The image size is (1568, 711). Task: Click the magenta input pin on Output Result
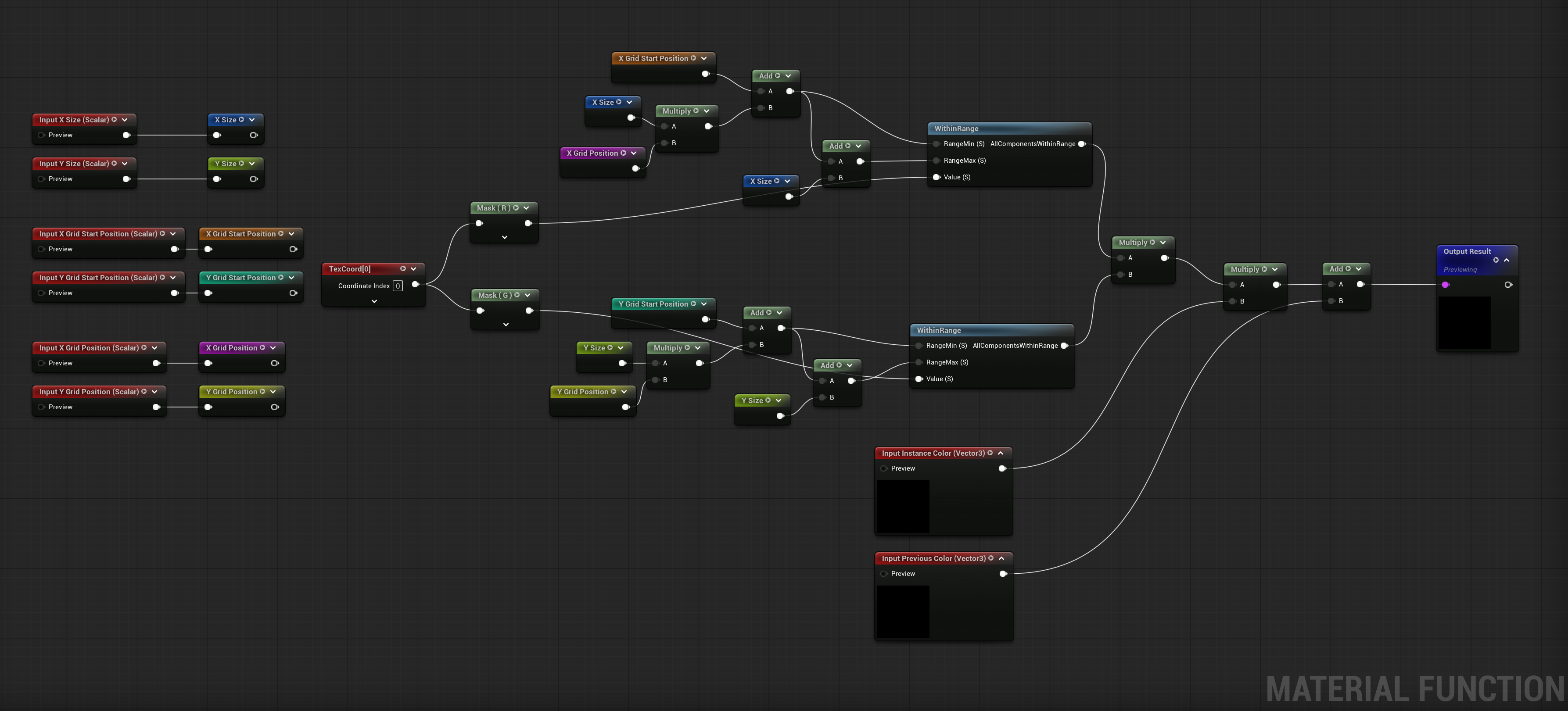1446,285
